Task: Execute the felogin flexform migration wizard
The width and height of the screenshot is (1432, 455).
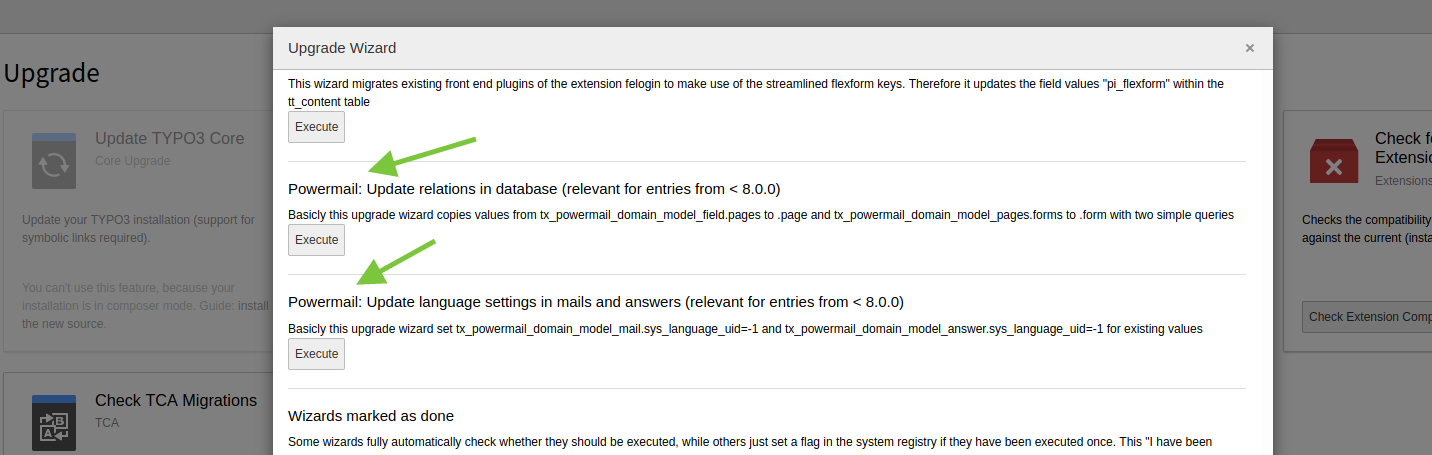Action: click(x=316, y=127)
